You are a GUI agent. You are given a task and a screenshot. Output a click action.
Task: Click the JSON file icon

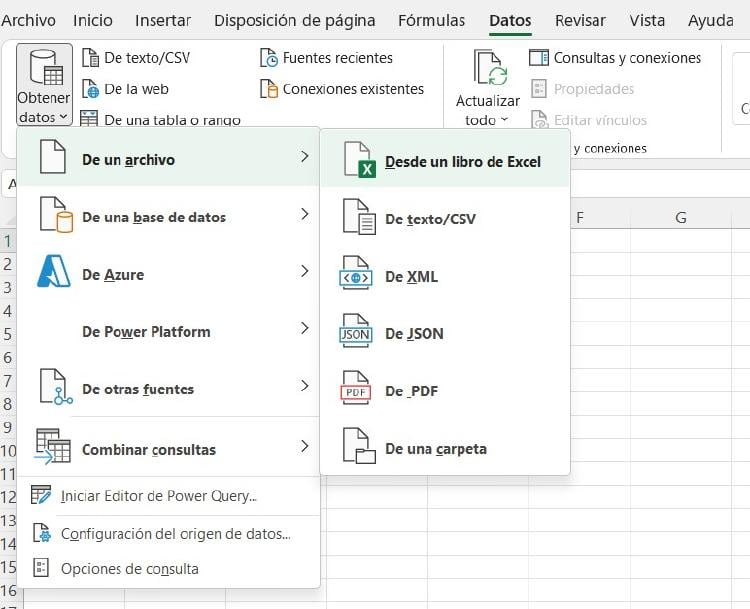[x=356, y=330]
